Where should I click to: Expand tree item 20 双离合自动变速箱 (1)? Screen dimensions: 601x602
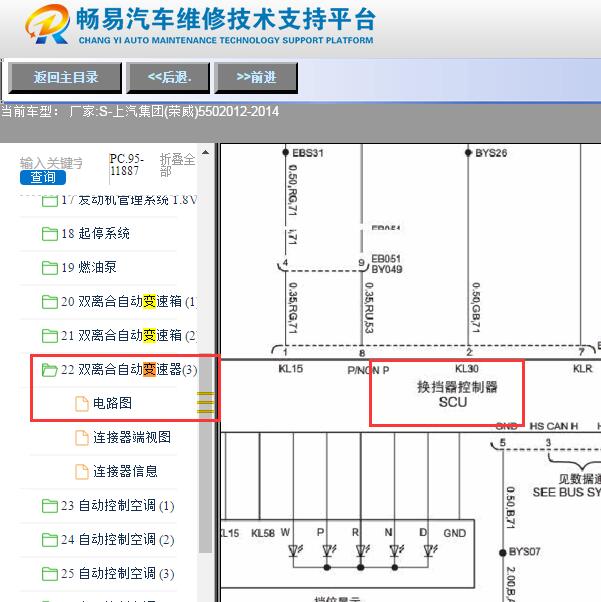tap(129, 301)
